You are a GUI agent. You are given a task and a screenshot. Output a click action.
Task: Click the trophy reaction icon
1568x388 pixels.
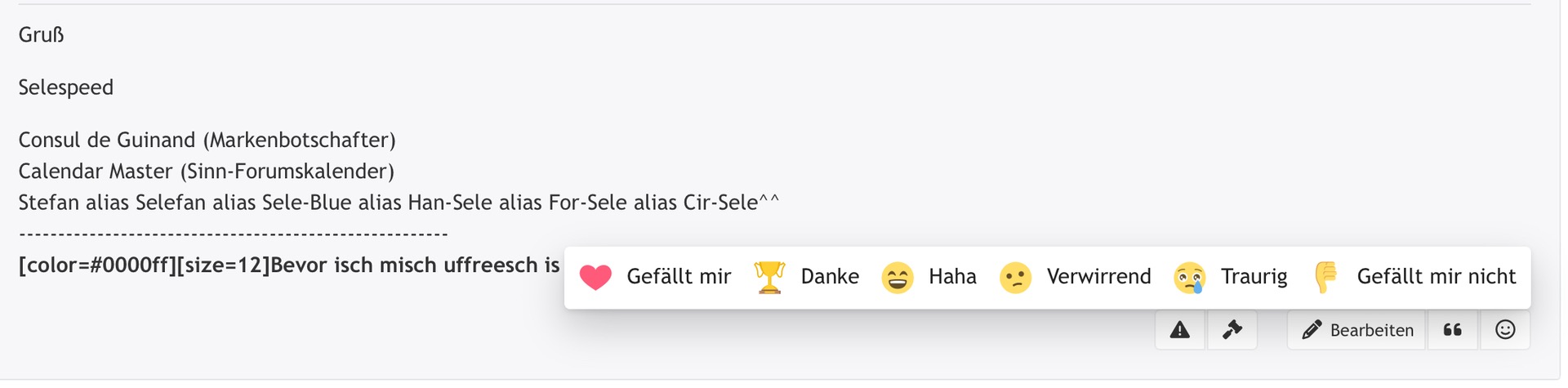pyautogui.click(x=769, y=278)
